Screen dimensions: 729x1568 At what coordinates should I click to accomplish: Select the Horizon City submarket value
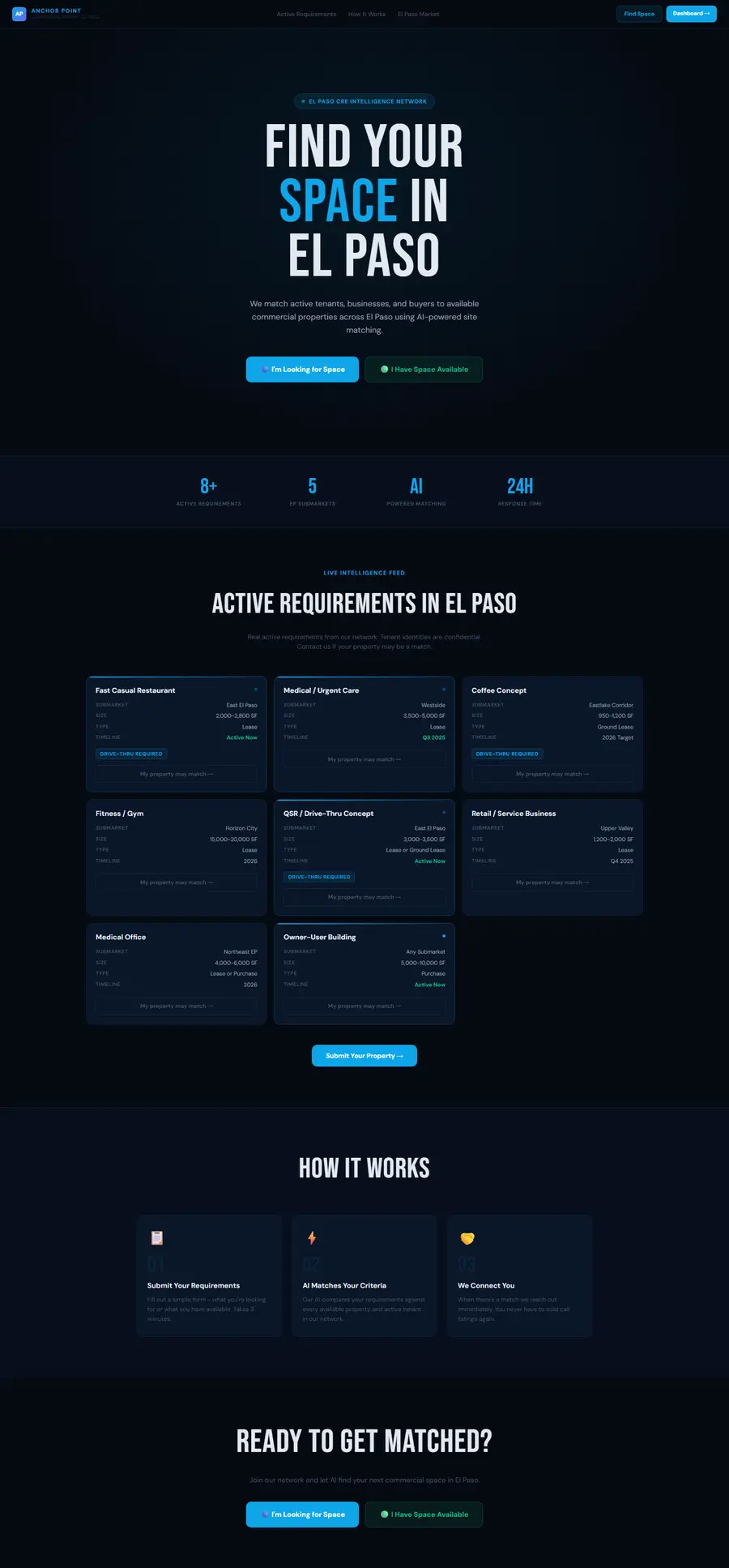coord(241,828)
